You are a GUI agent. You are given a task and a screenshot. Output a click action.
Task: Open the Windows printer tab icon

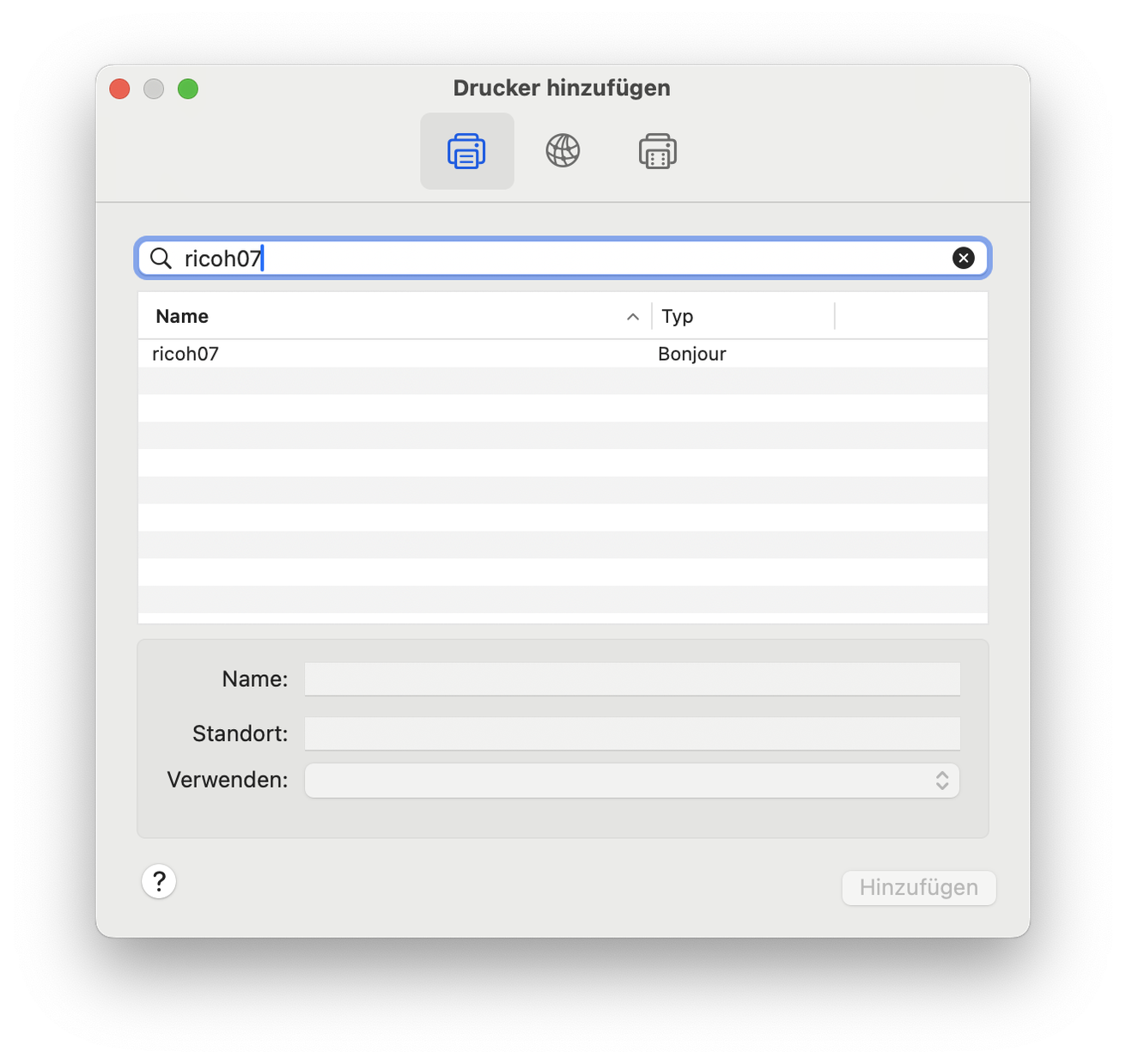[658, 151]
